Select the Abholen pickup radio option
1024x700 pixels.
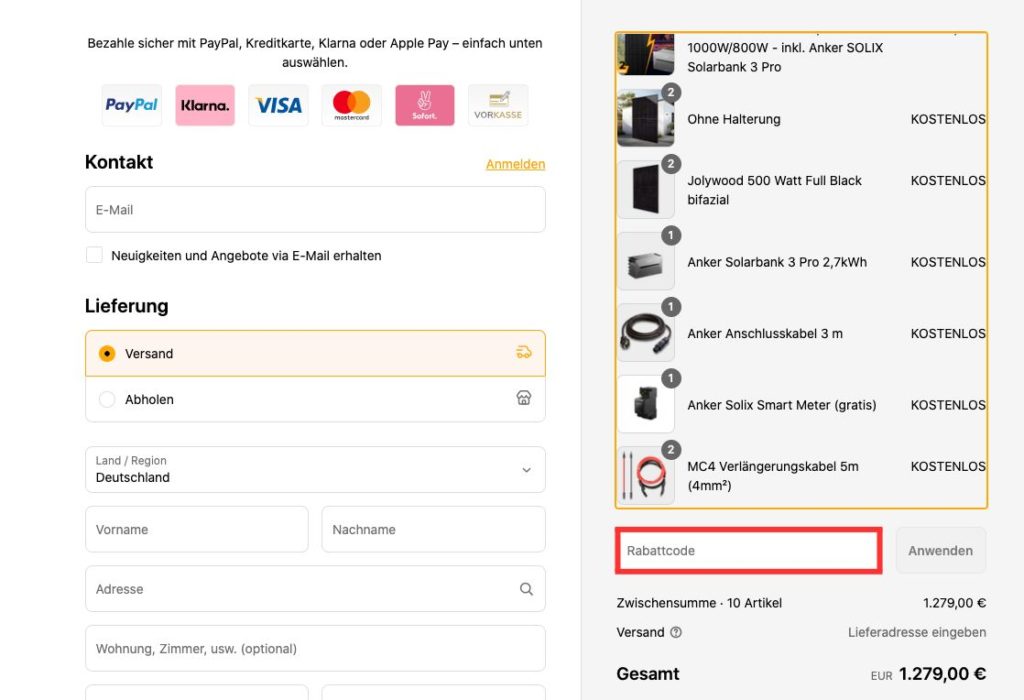click(107, 399)
